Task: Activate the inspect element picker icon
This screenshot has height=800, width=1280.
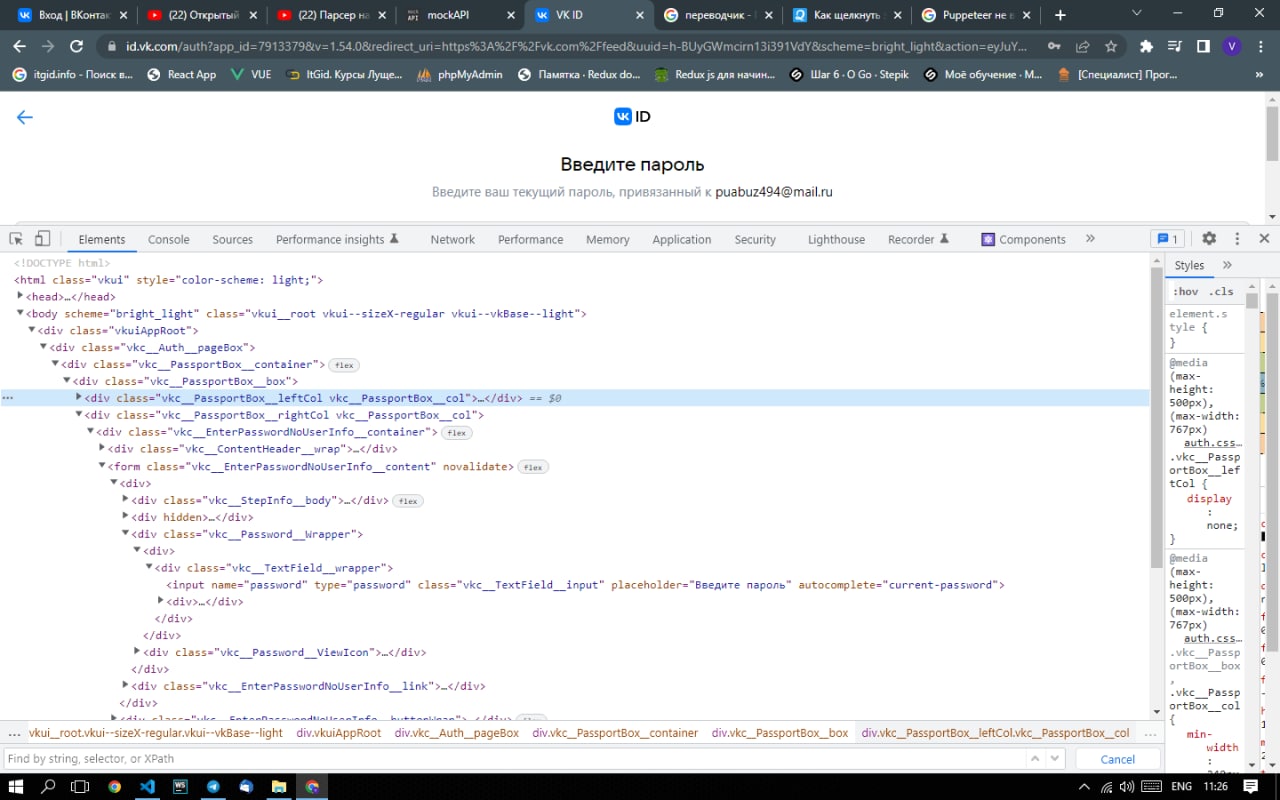Action: click(16, 239)
